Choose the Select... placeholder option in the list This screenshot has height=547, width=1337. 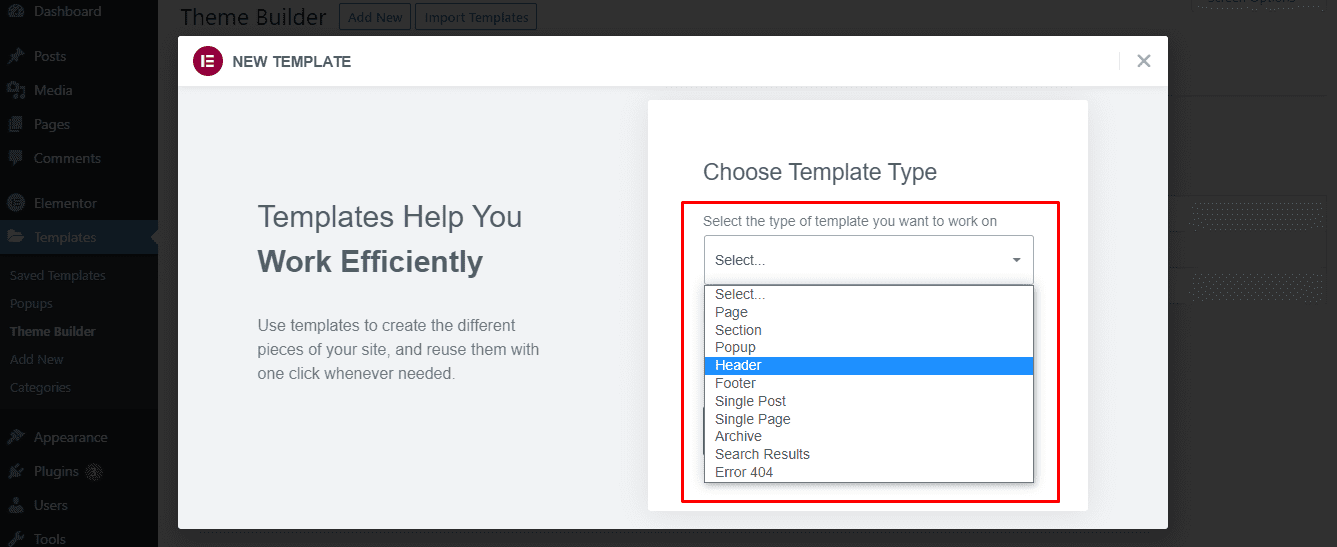(x=868, y=295)
